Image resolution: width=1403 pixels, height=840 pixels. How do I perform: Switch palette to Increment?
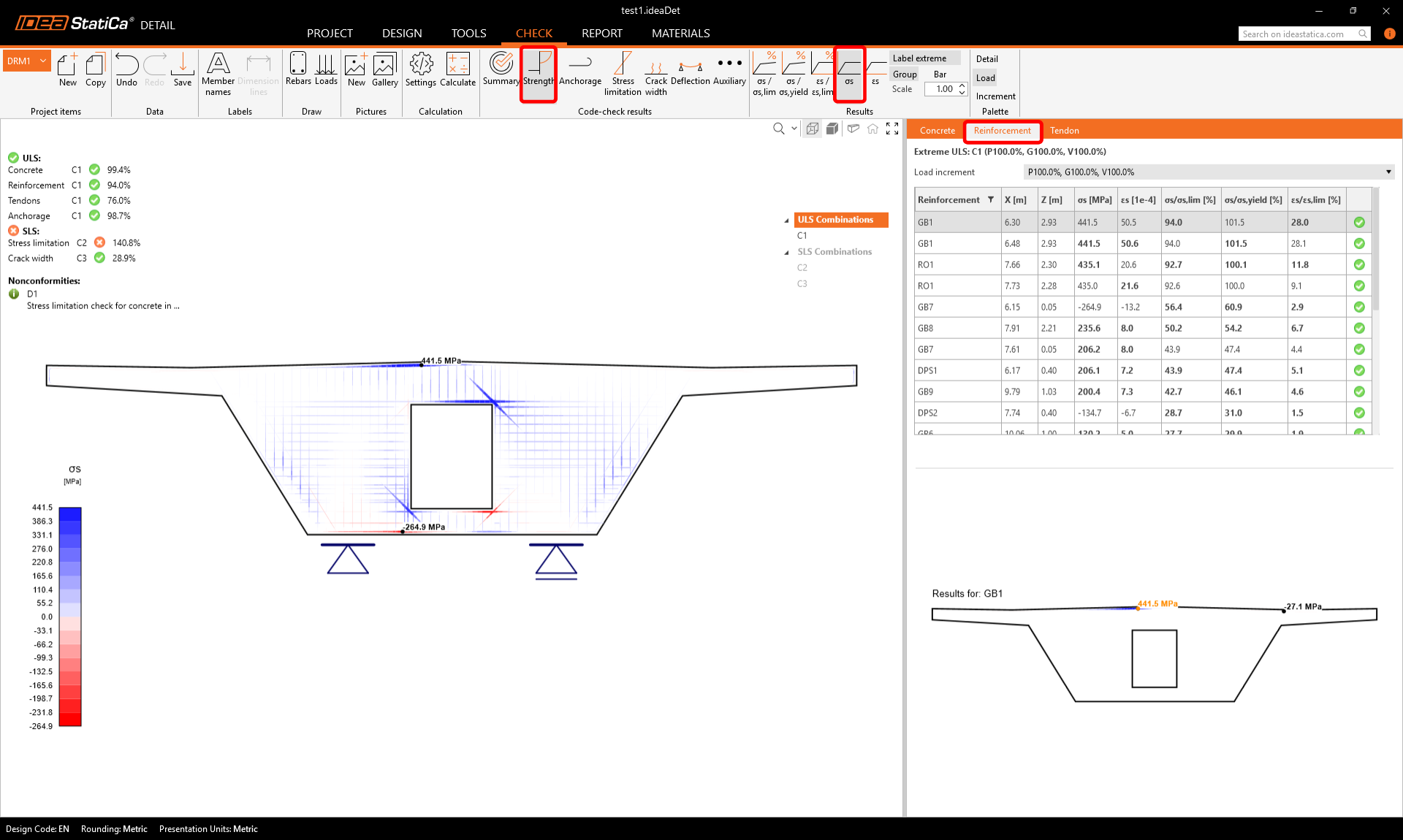[995, 96]
